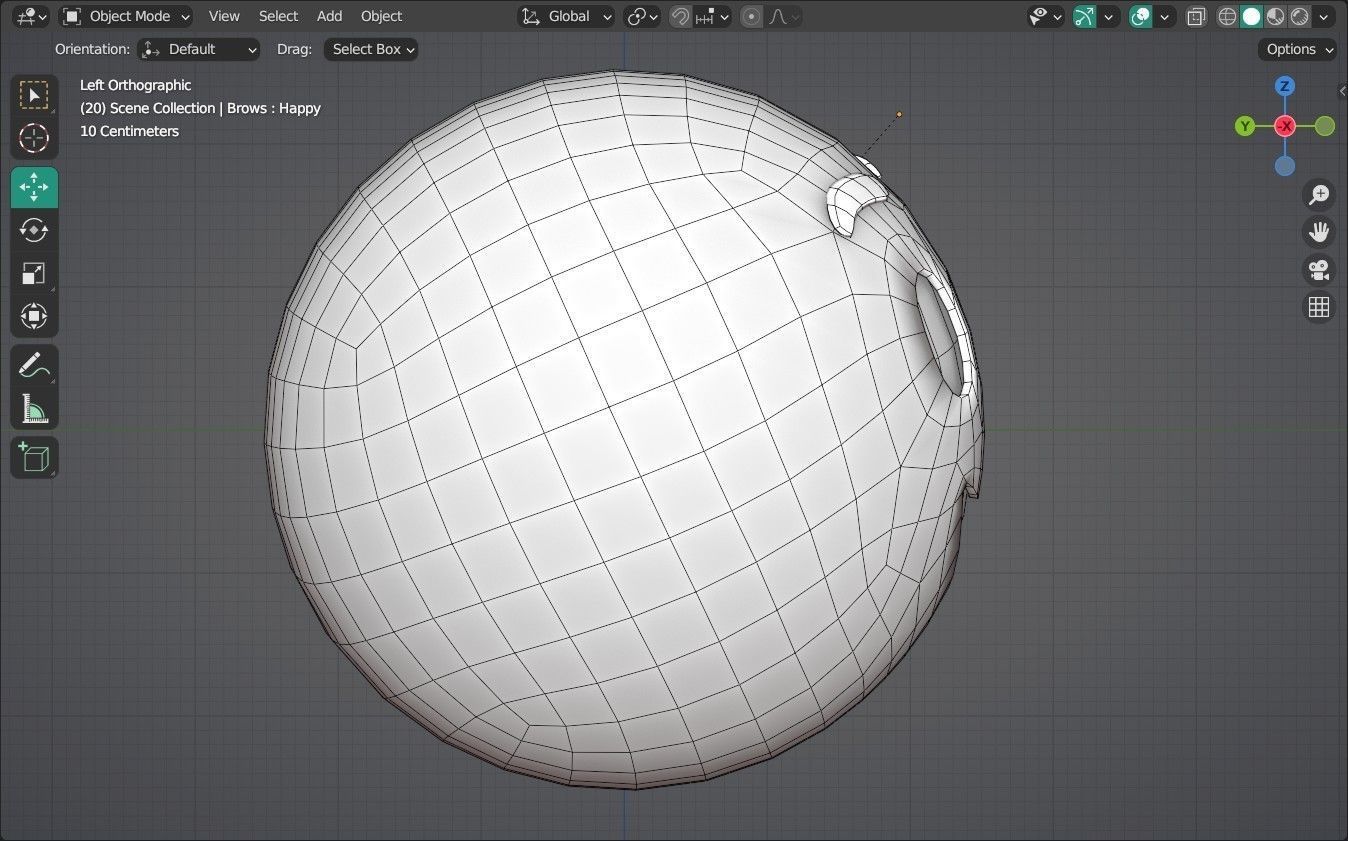Open the editor type selector
Screen dimensions: 1348x841
tap(31, 16)
